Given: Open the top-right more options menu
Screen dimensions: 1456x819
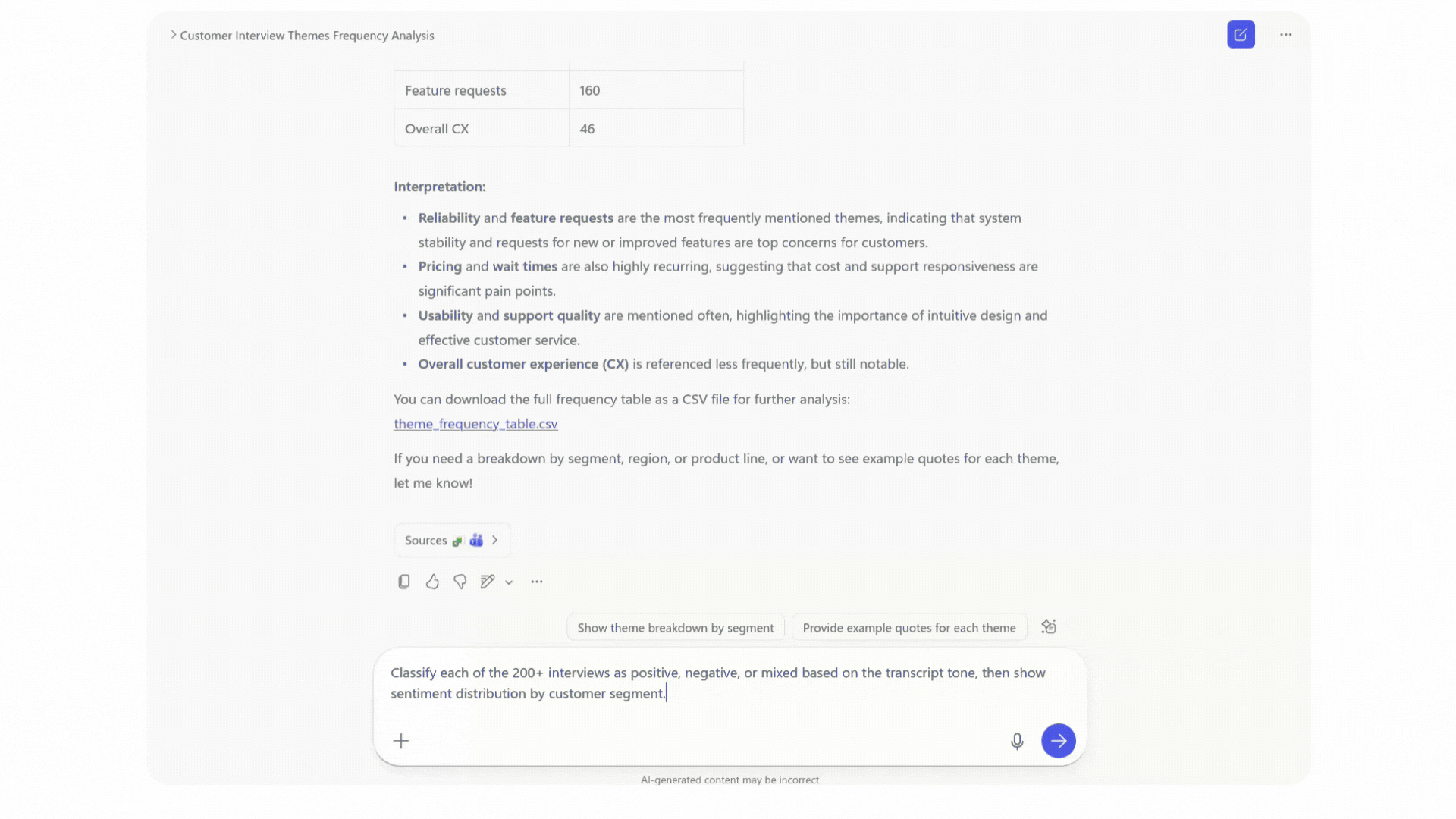Looking at the screenshot, I should click(x=1285, y=35).
